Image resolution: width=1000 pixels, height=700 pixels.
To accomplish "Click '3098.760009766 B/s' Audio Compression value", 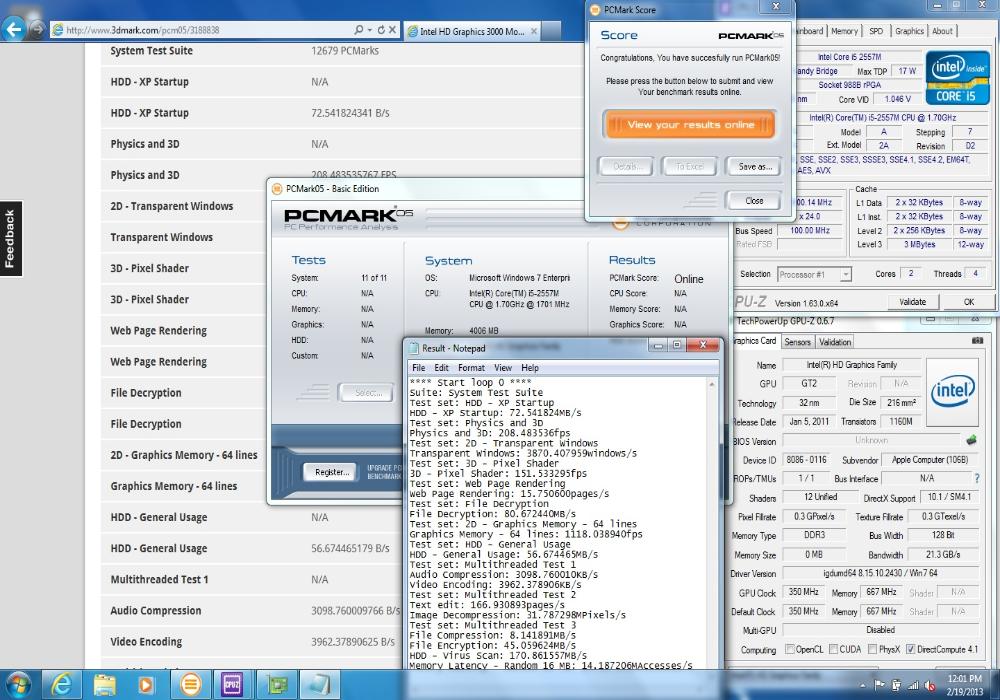I will 355,611.
